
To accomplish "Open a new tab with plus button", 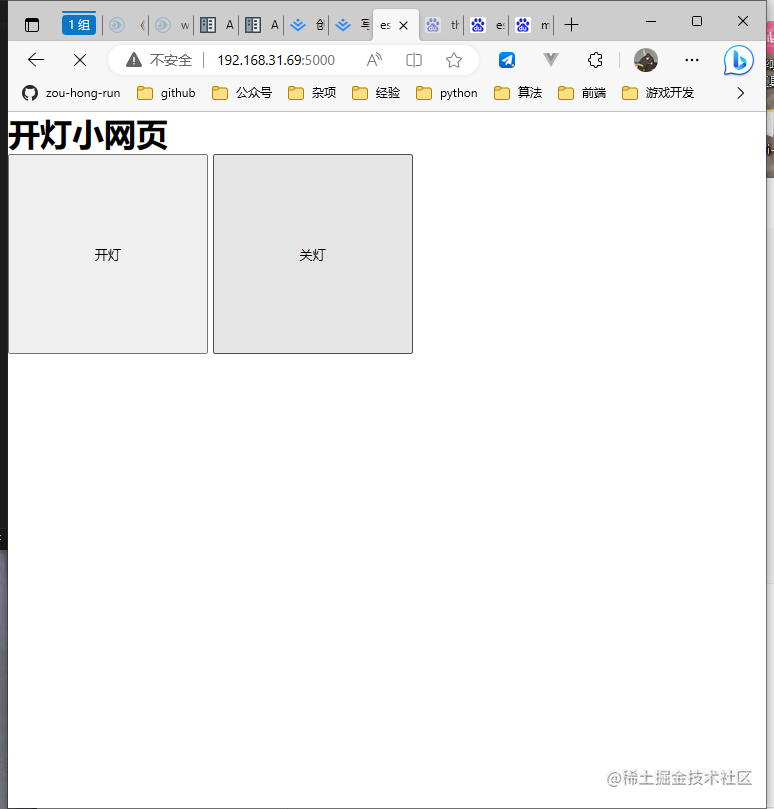I will coord(571,25).
